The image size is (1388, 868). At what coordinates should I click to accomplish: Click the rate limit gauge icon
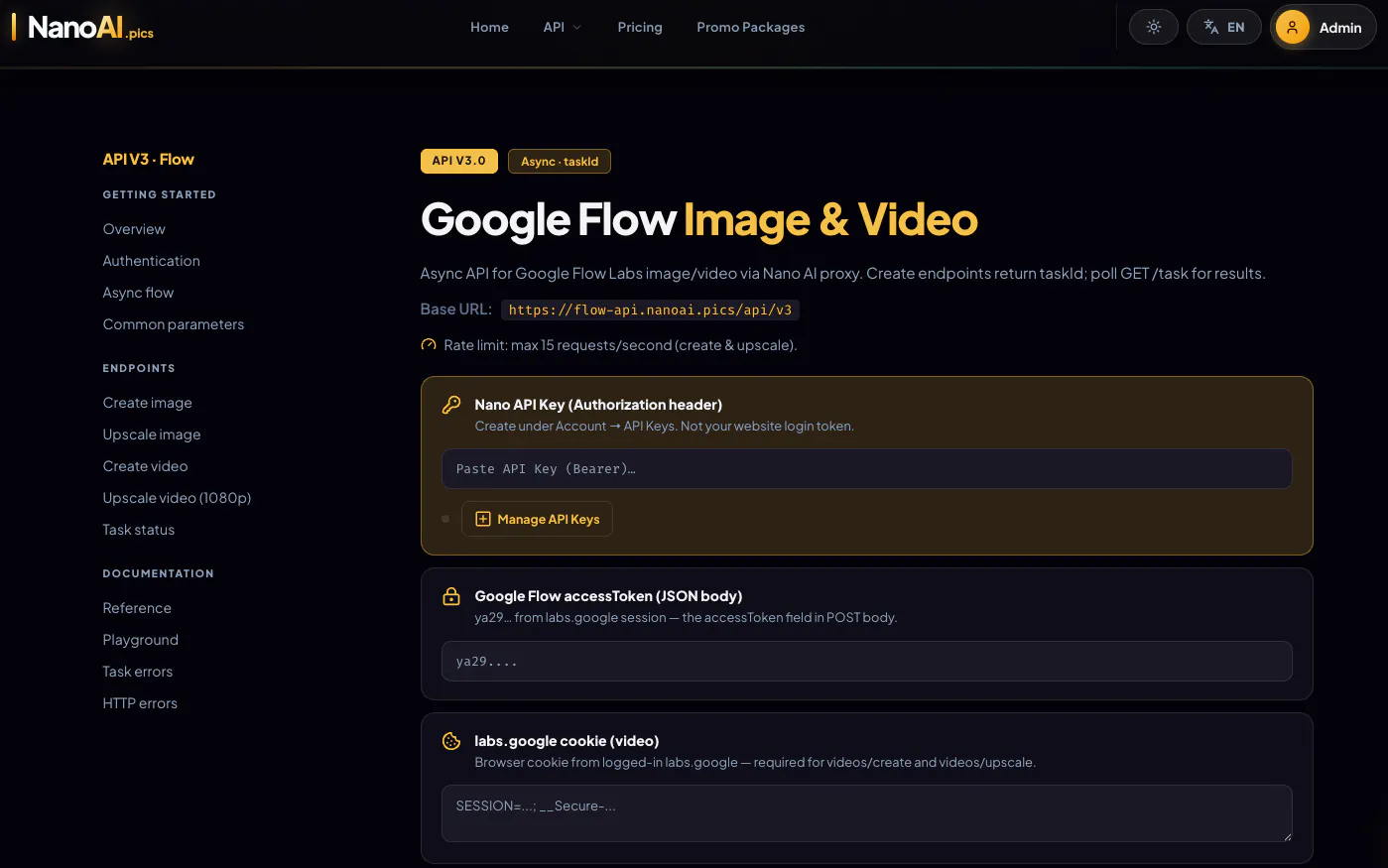tap(429, 345)
